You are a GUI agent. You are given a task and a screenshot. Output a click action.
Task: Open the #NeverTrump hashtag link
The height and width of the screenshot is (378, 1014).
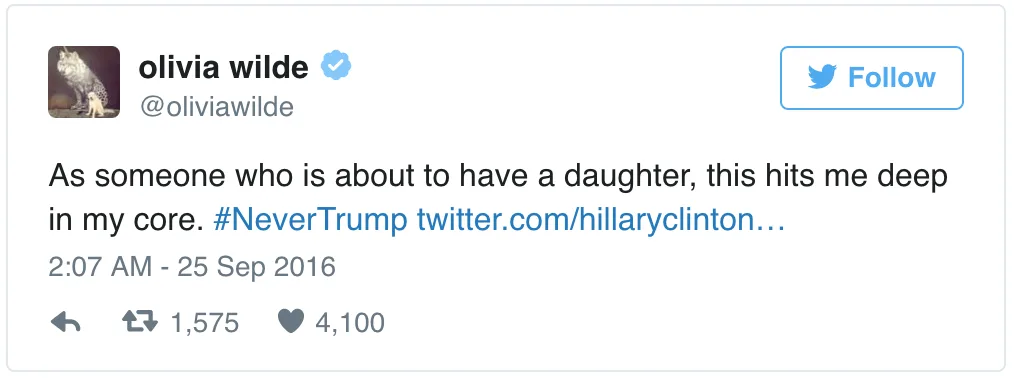(x=310, y=220)
